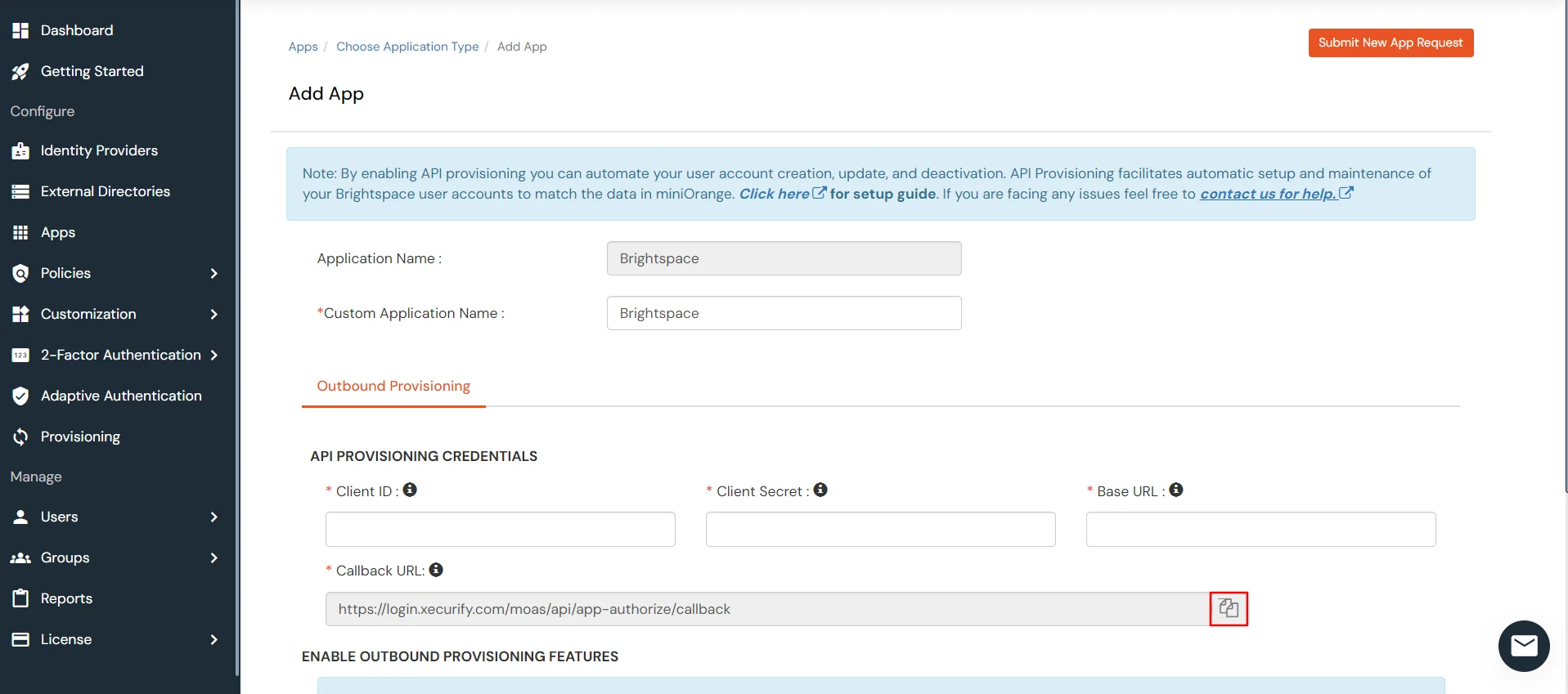Open the contact us for help link
This screenshot has height=694, width=1568.
[x=1268, y=194]
